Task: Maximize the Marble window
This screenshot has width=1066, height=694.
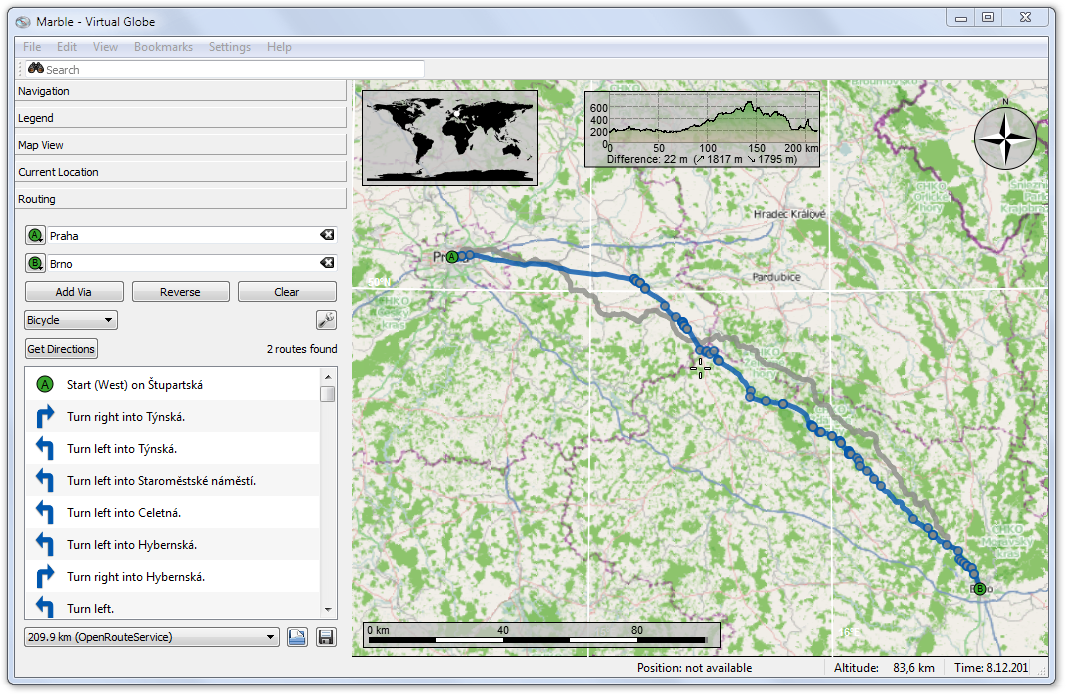Action: [x=988, y=18]
